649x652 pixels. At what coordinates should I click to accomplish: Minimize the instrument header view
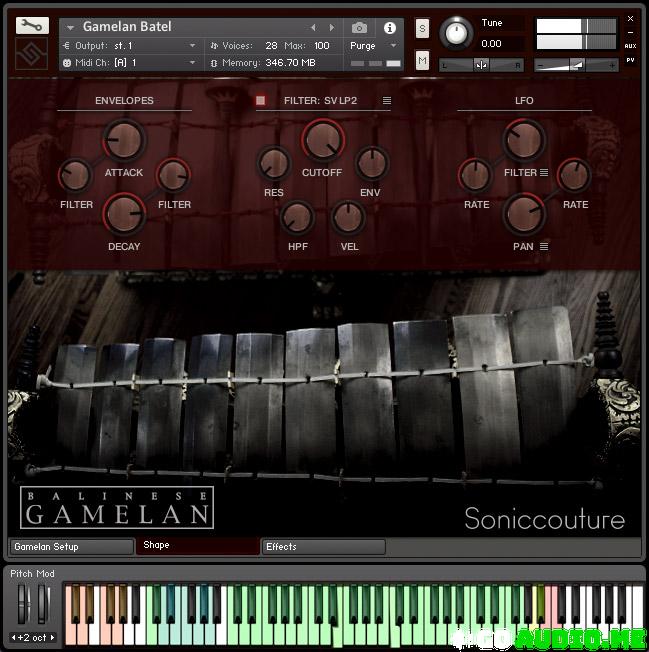[x=630, y=32]
